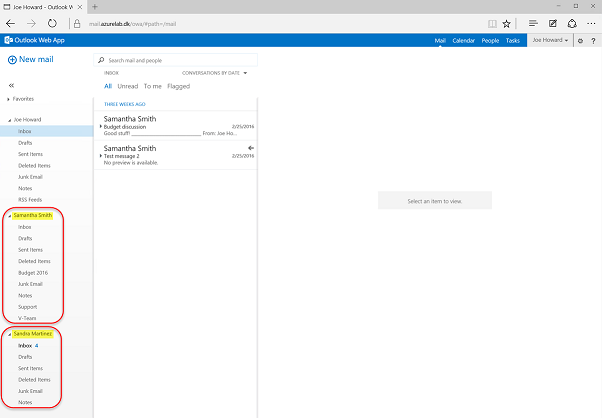Open the Hub lines icon
This screenshot has height=418, width=602.
(x=533, y=23)
